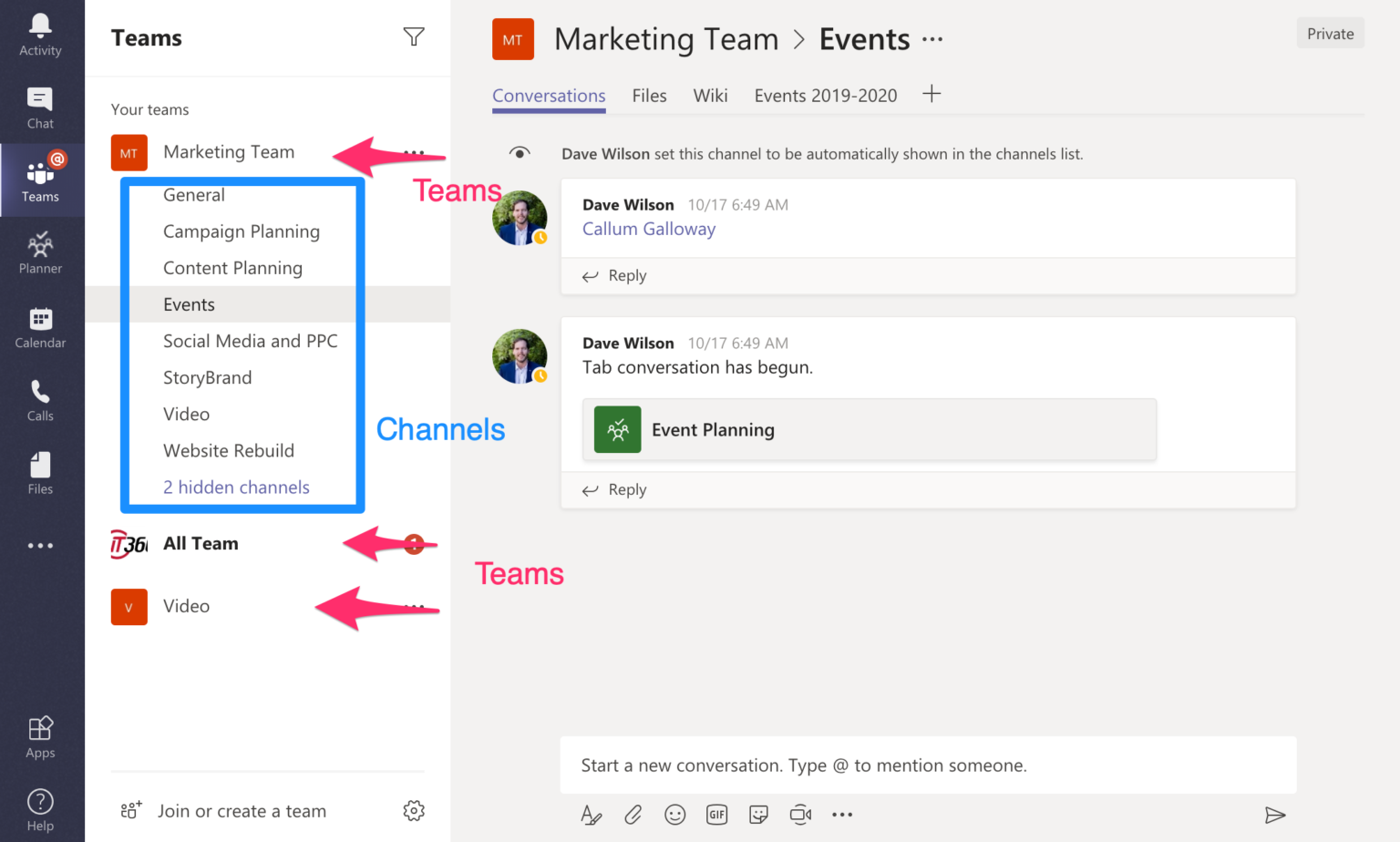This screenshot has height=842, width=1400.
Task: Expand the All Team team
Action: point(201,544)
